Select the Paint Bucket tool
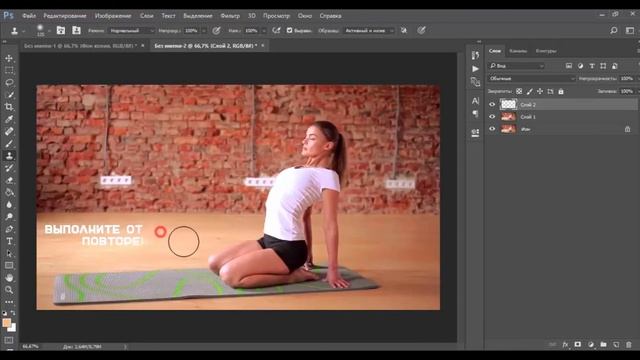Viewport: 640px width, 360px height. coord(9,192)
